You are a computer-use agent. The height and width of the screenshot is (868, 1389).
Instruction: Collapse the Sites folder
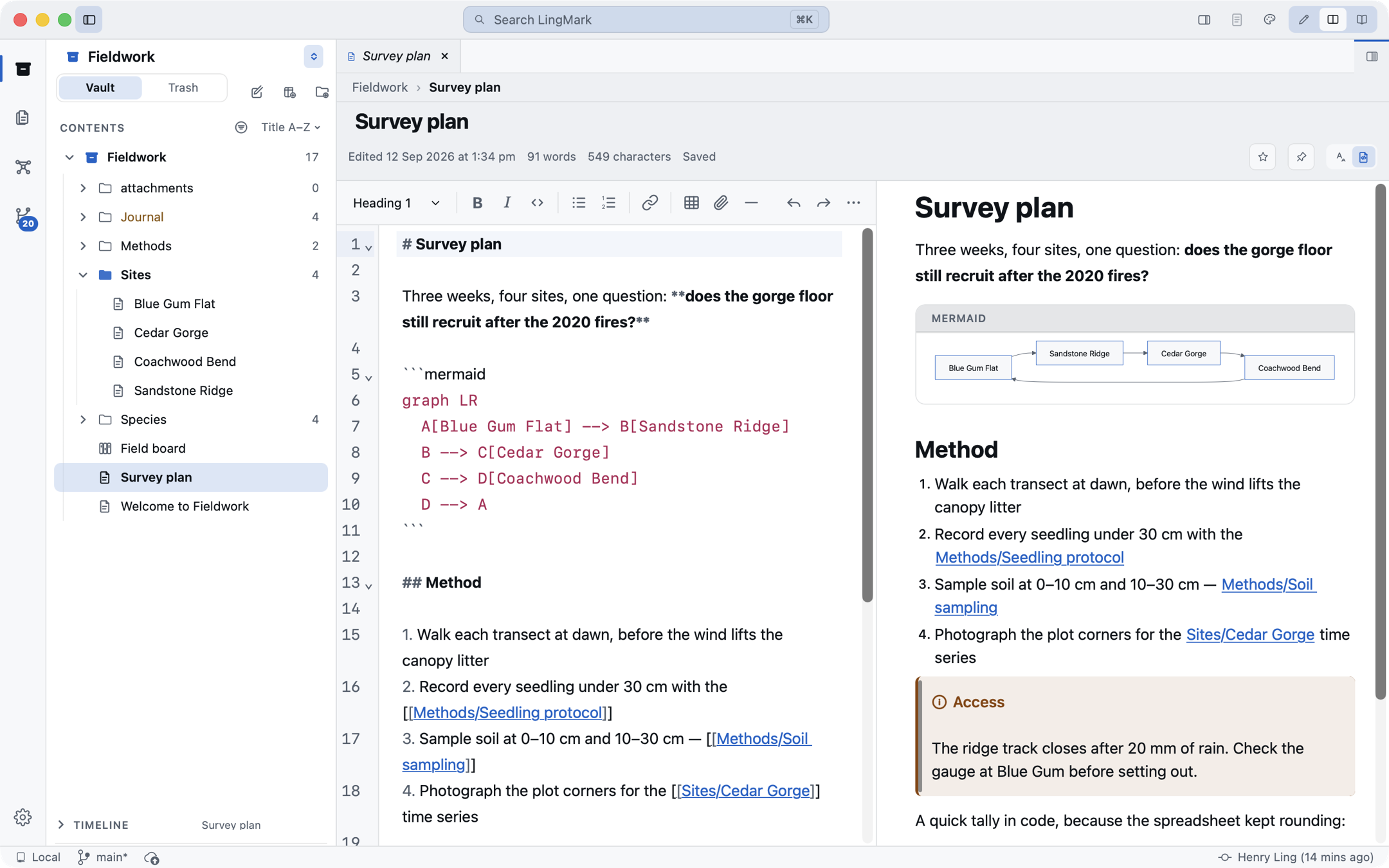click(83, 275)
